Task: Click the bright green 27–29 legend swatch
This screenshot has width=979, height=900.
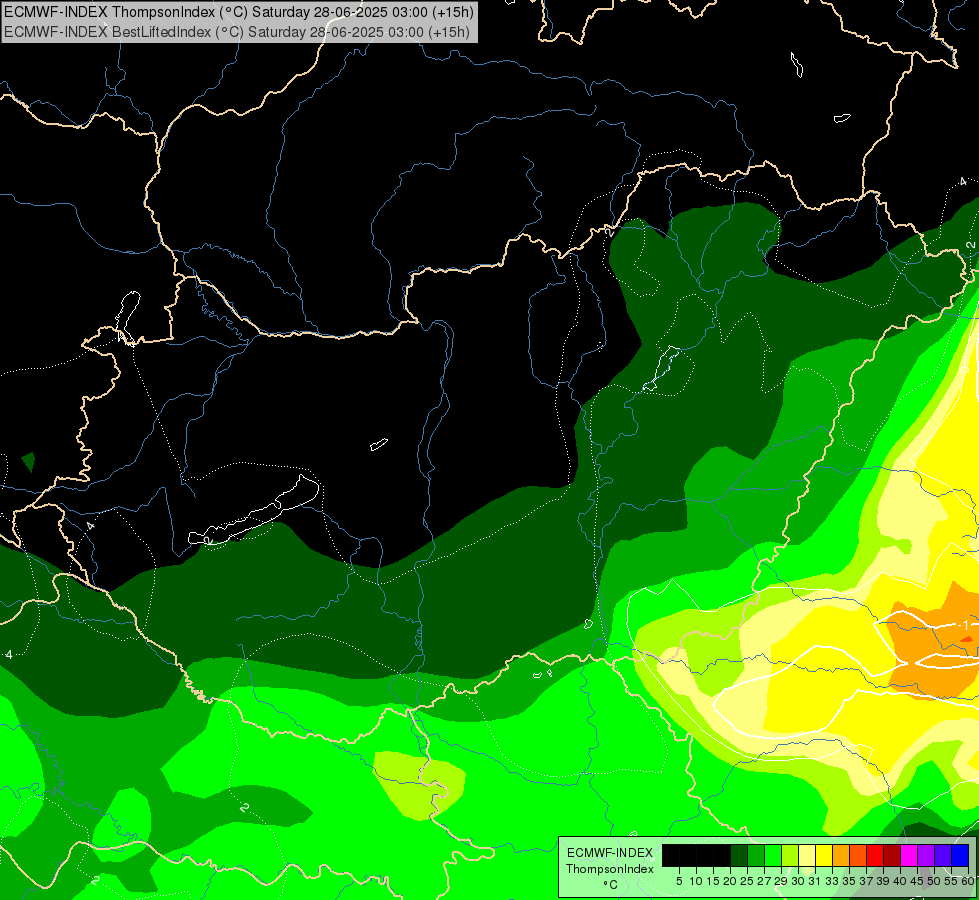Action: (773, 855)
